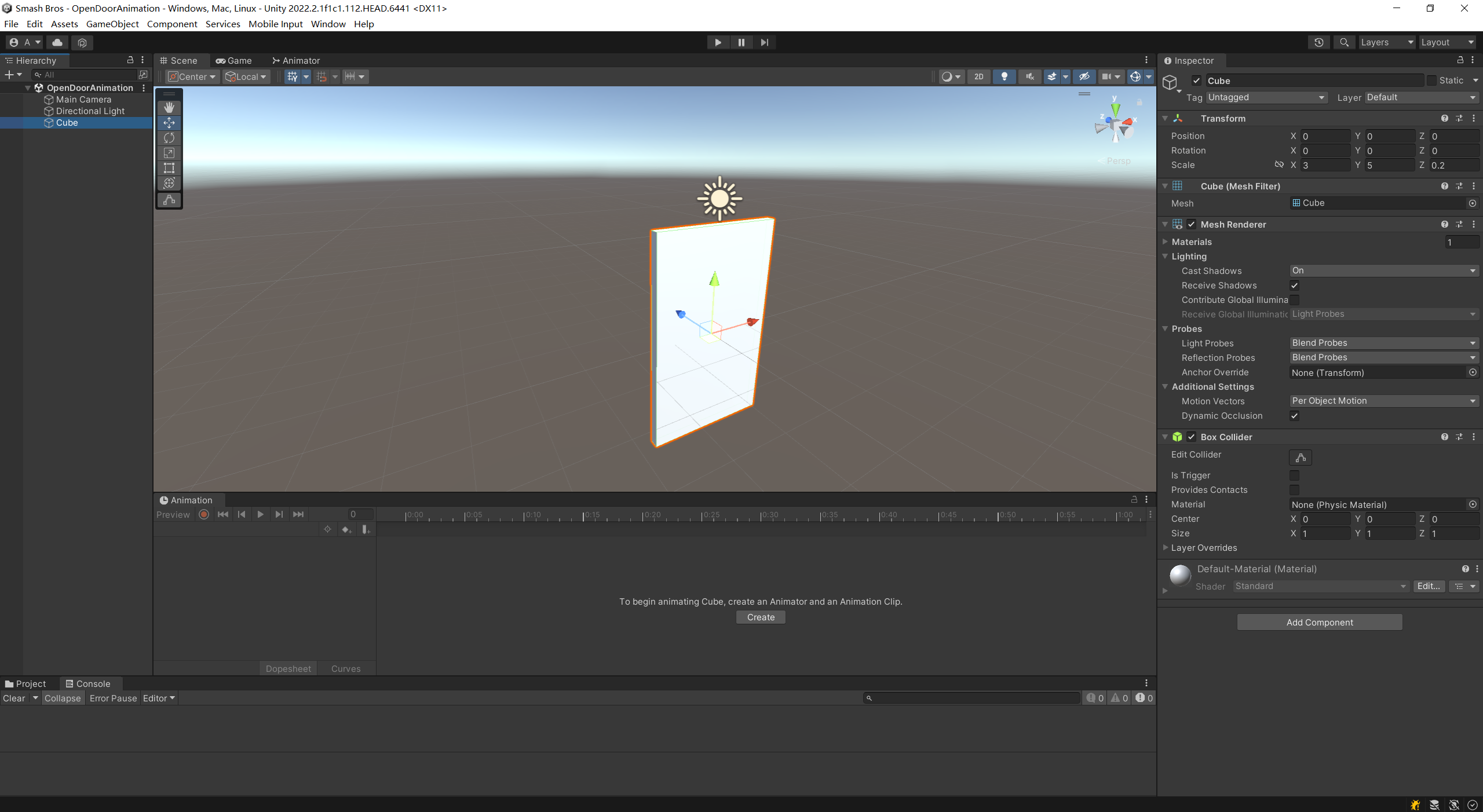
Task: Select the Rect transform tool
Action: (169, 168)
